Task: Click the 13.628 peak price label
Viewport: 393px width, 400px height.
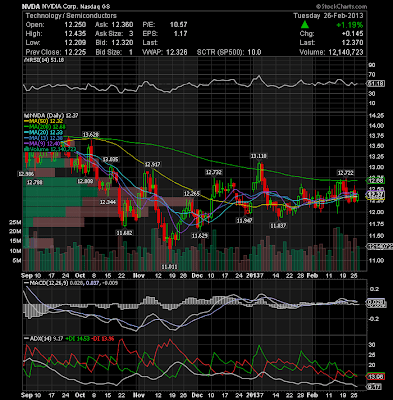Action: 91,135
